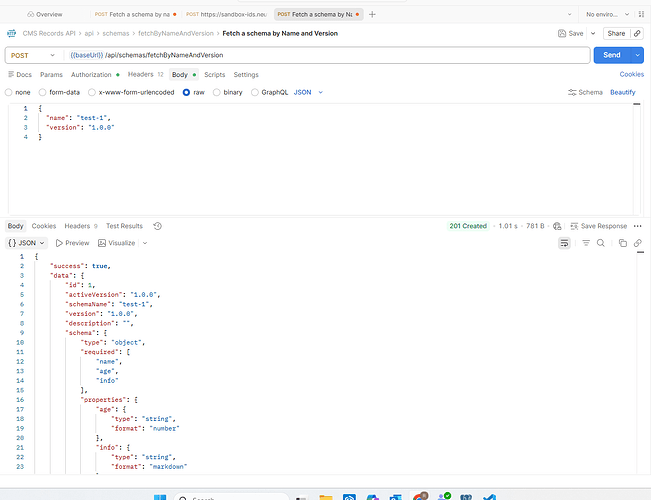Open the environment quick look icon

click(641, 14)
